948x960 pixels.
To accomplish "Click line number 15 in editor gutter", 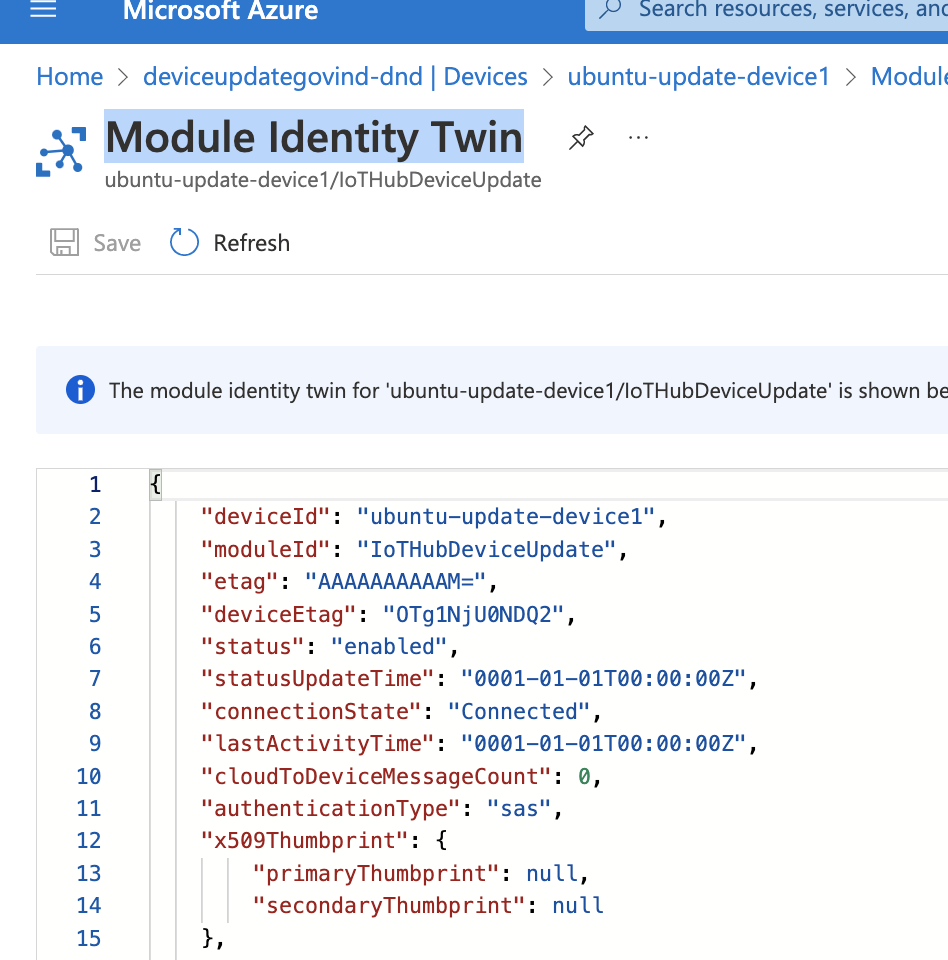I will tap(89, 938).
